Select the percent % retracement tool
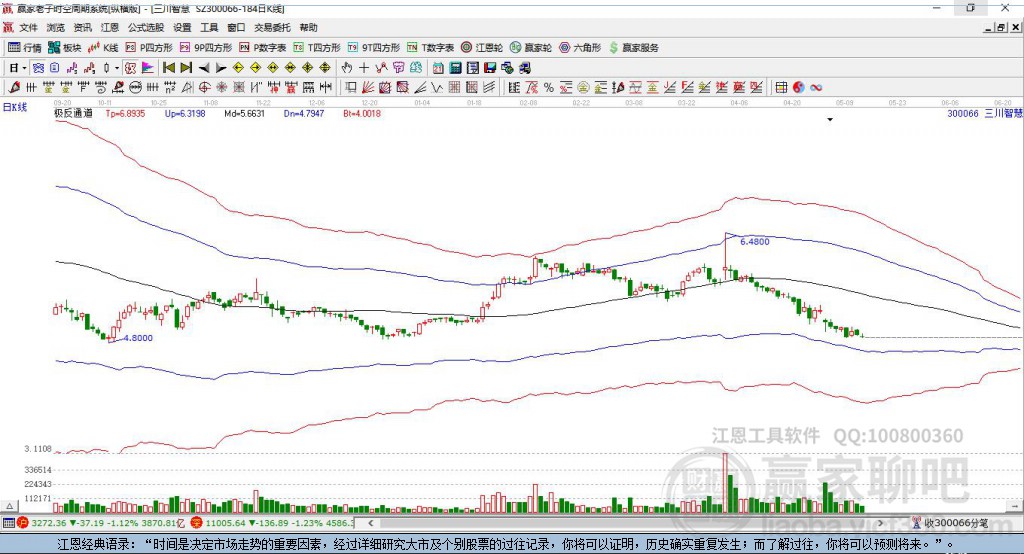Image resolution: width=1024 pixels, height=554 pixels. click(549, 88)
